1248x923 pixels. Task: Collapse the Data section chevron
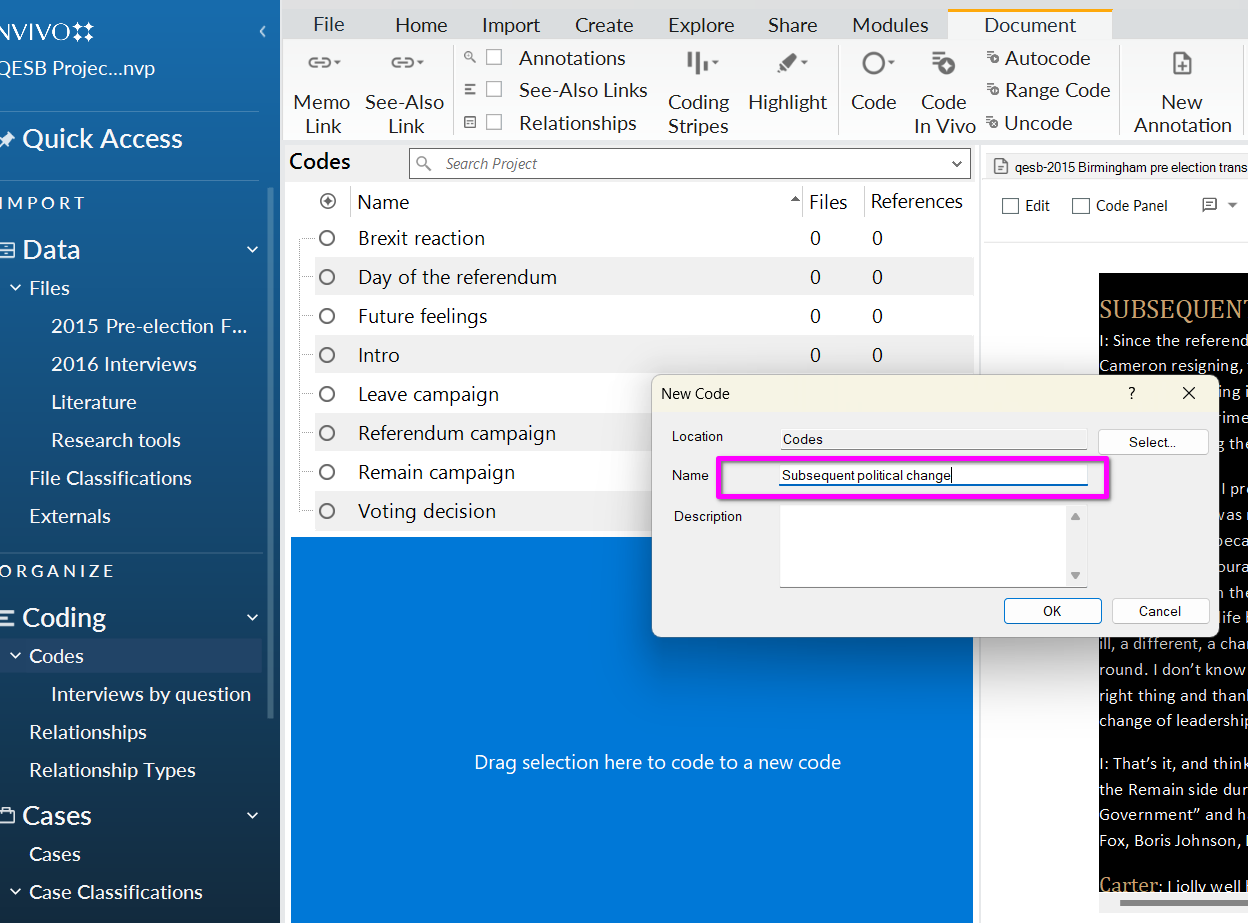pos(252,249)
